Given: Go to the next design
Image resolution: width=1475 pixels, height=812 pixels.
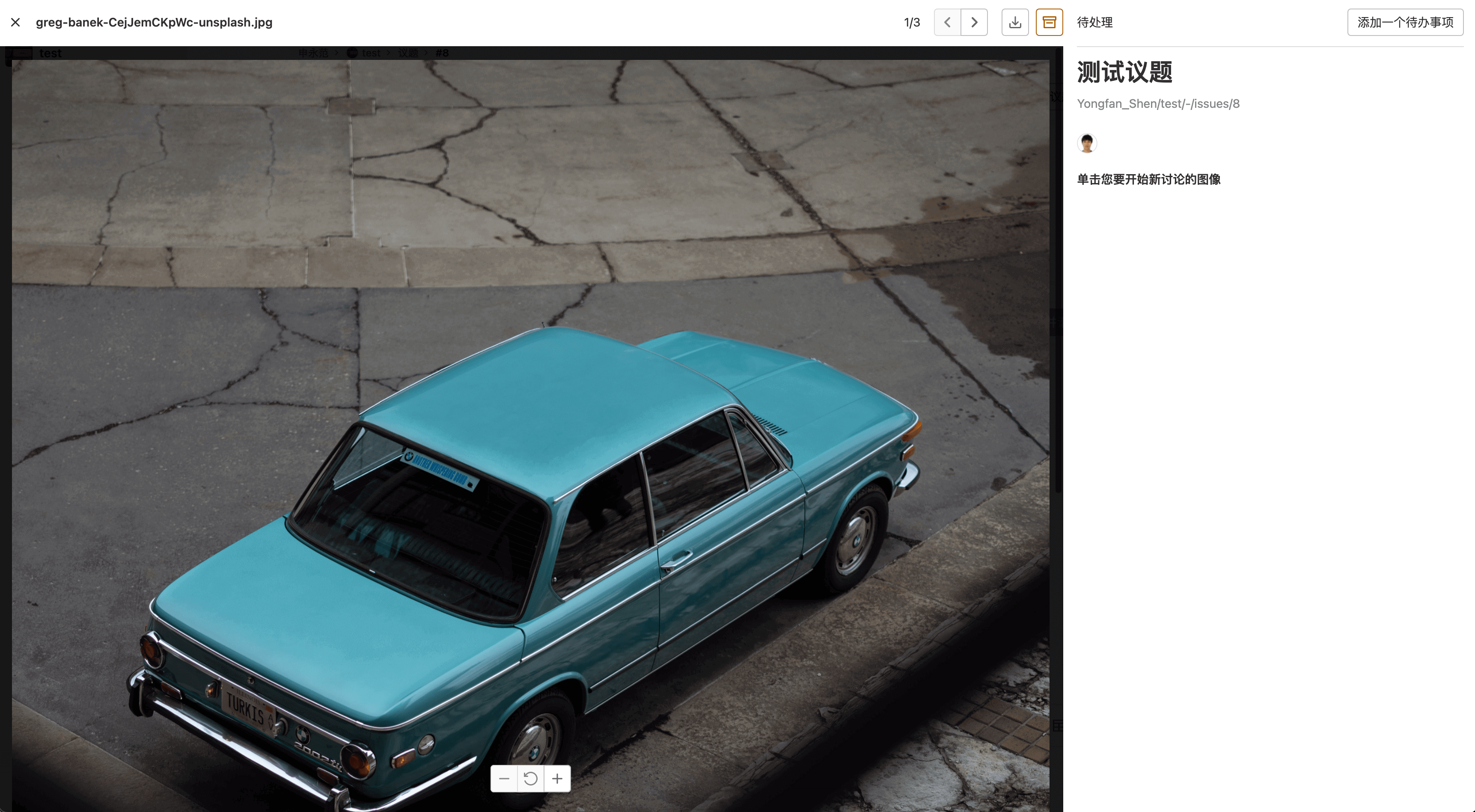Looking at the screenshot, I should point(974,22).
